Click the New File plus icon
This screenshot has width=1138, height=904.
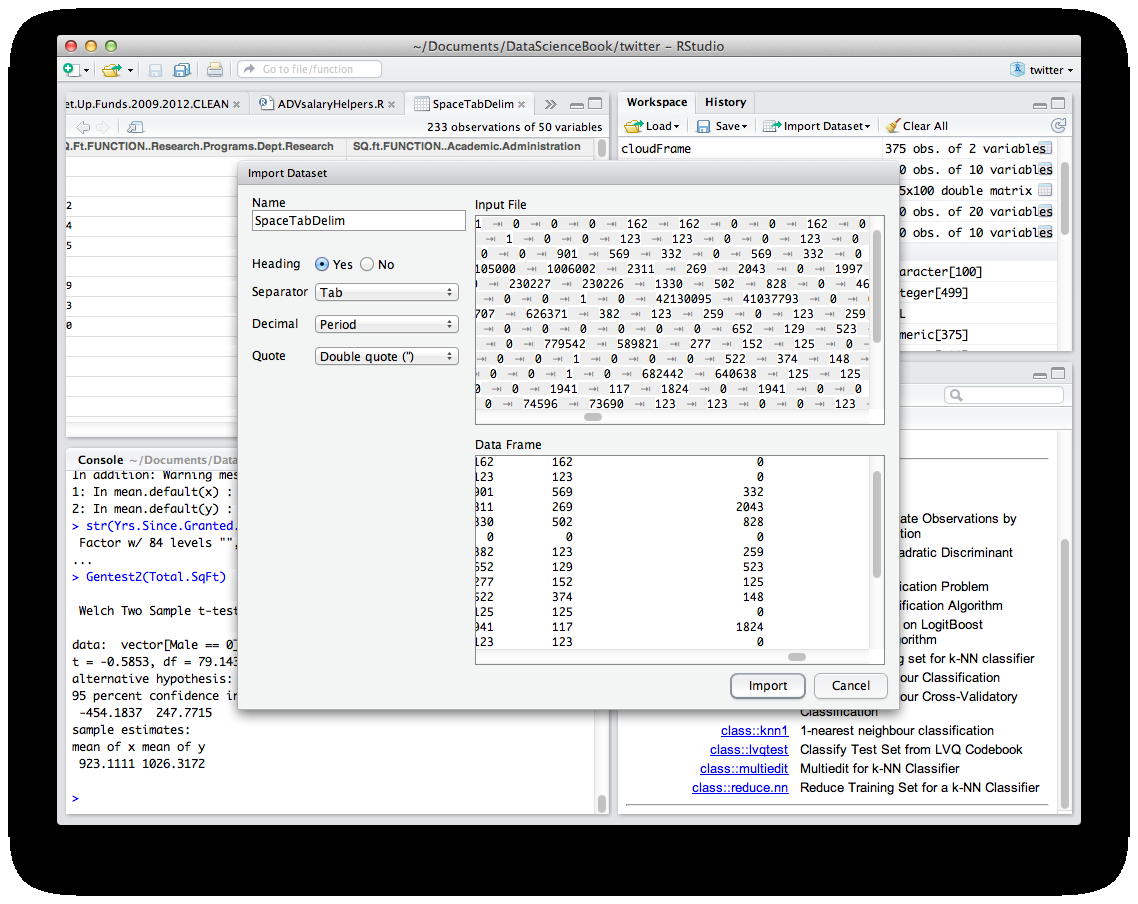coord(70,70)
